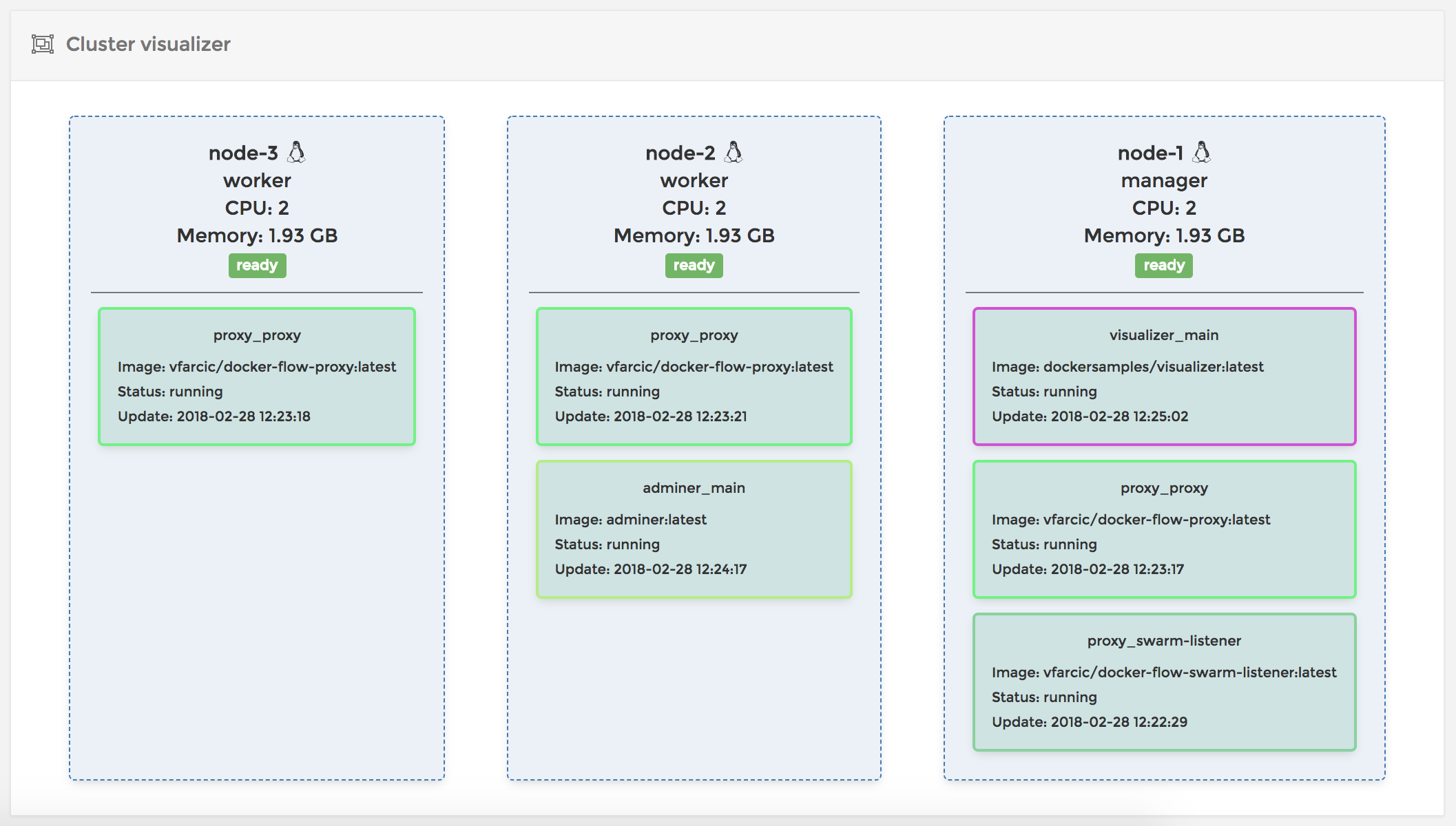Select the proxy_swarm-listener service box

click(1163, 681)
